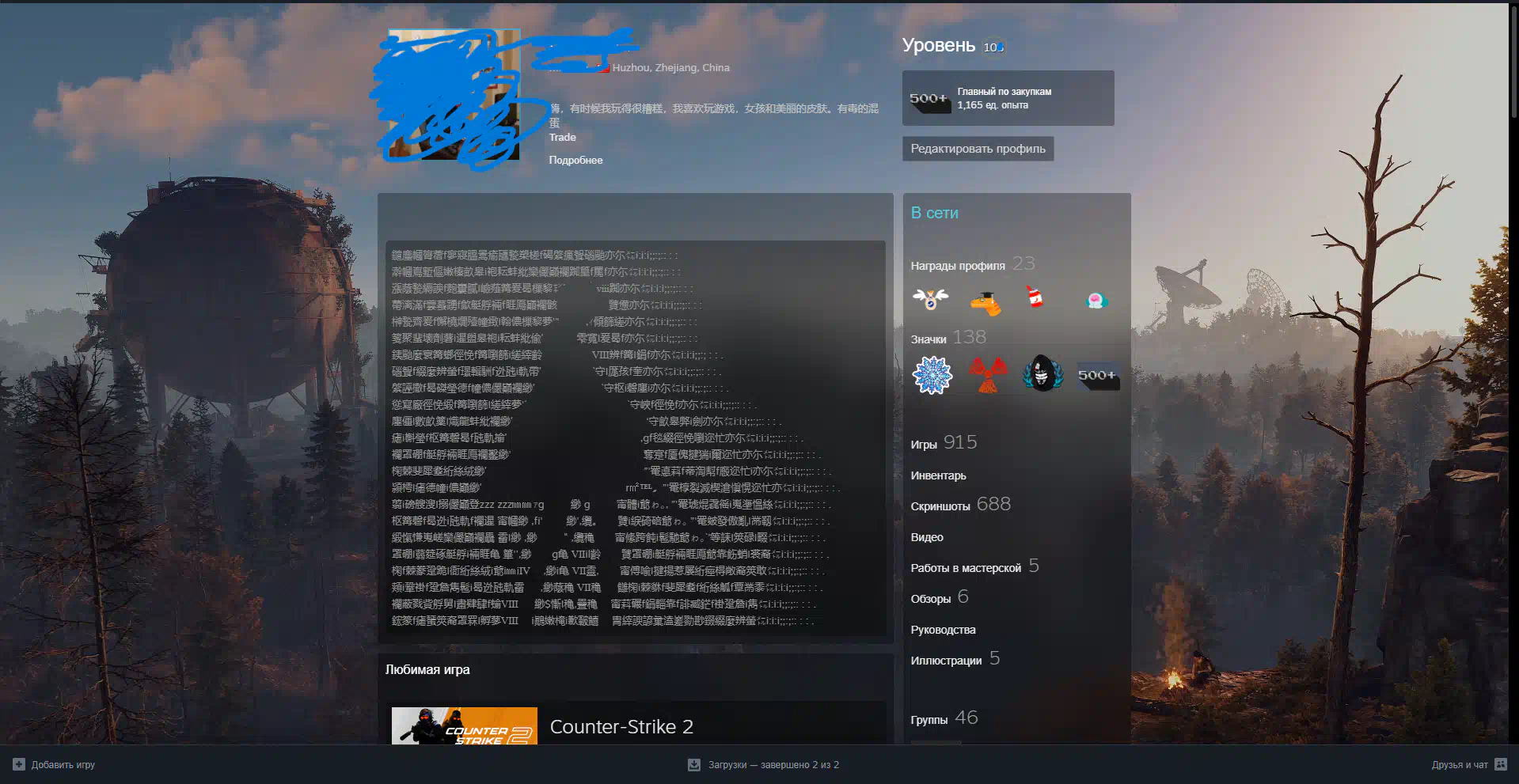Viewport: 1519px width, 784px height.
Task: Open Друзья и чат label
Action: (1460, 764)
